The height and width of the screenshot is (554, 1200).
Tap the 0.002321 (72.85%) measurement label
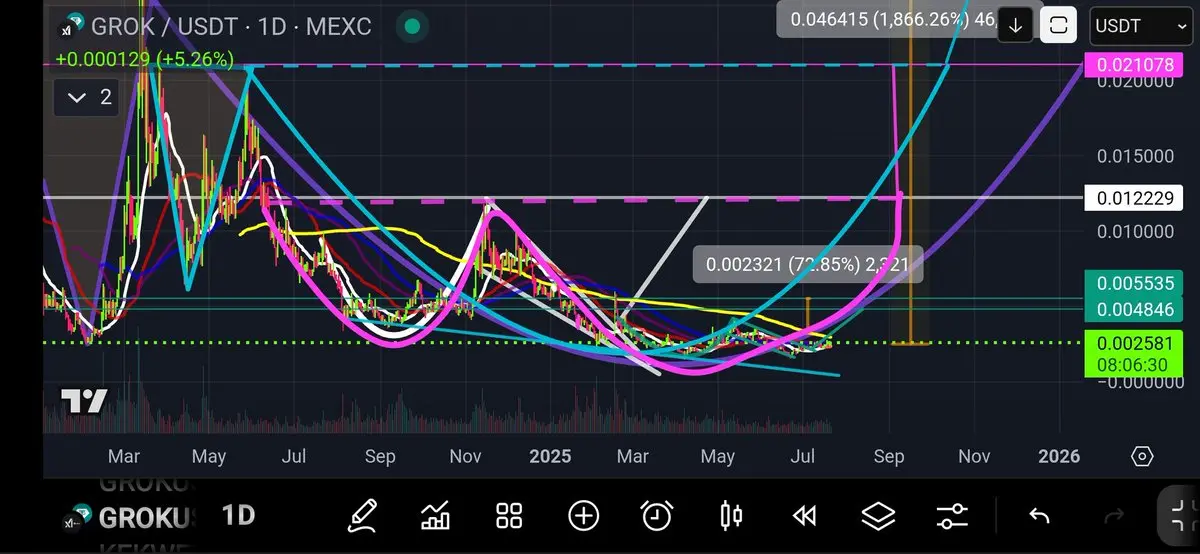point(807,265)
